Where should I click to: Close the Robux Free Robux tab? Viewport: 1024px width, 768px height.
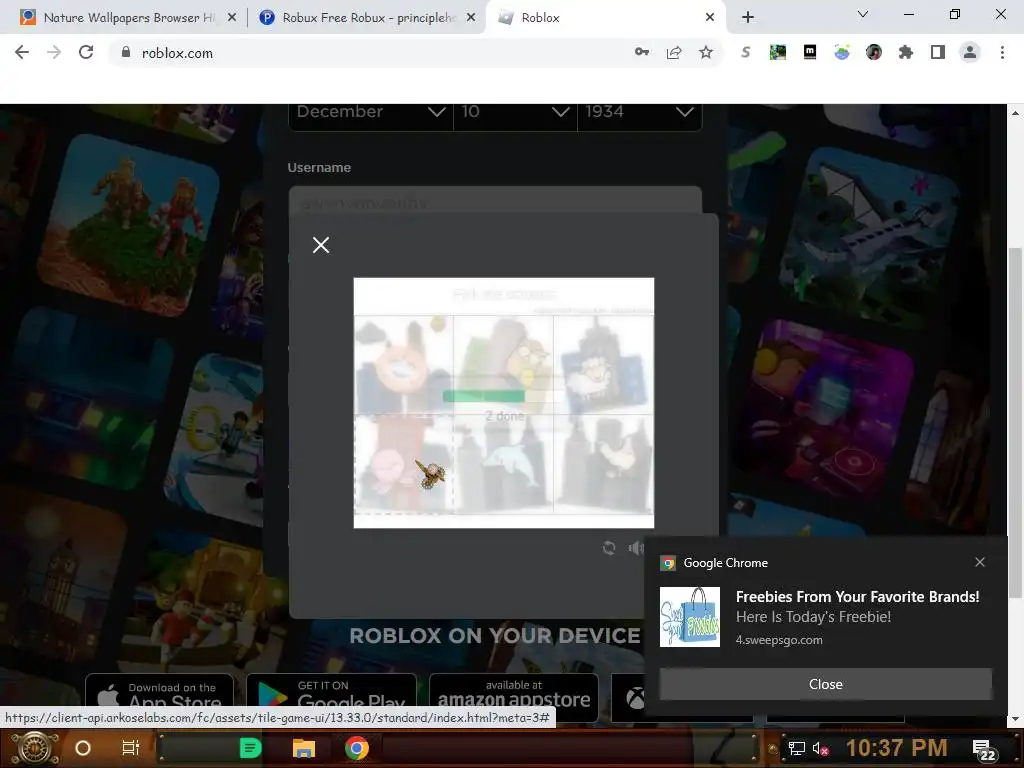point(471,18)
